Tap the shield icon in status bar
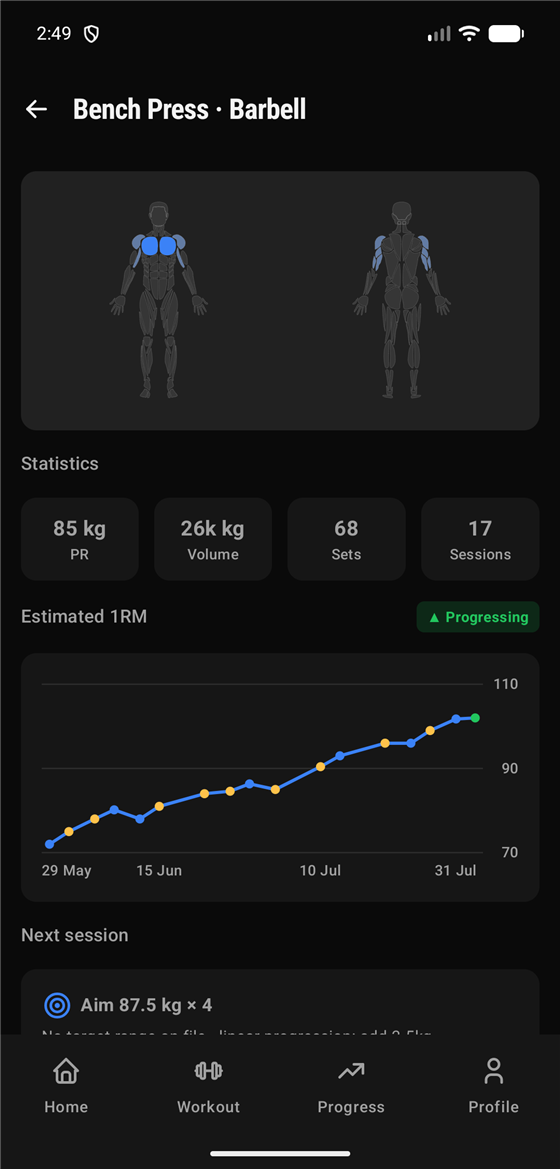The width and height of the screenshot is (560, 1169). 91,34
